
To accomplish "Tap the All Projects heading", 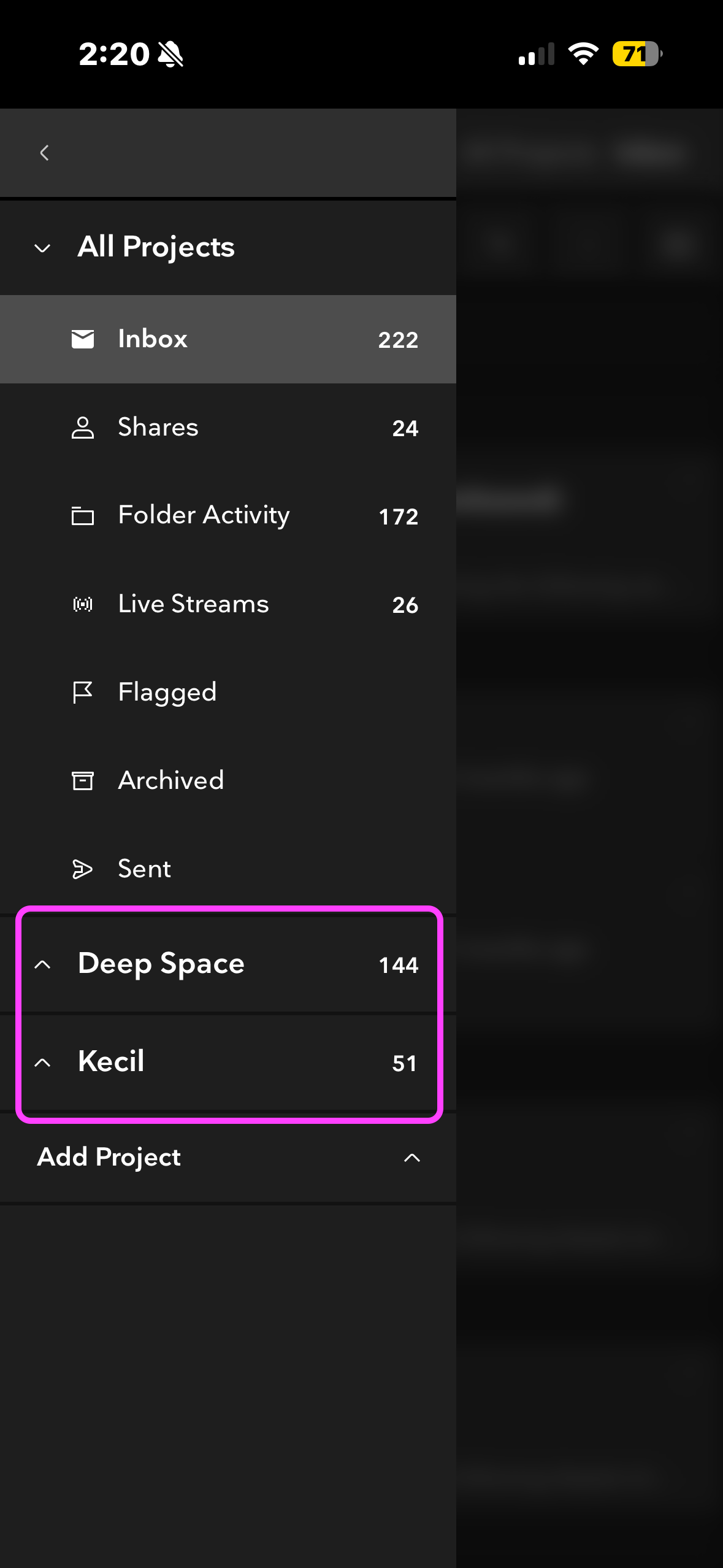I will tap(156, 247).
